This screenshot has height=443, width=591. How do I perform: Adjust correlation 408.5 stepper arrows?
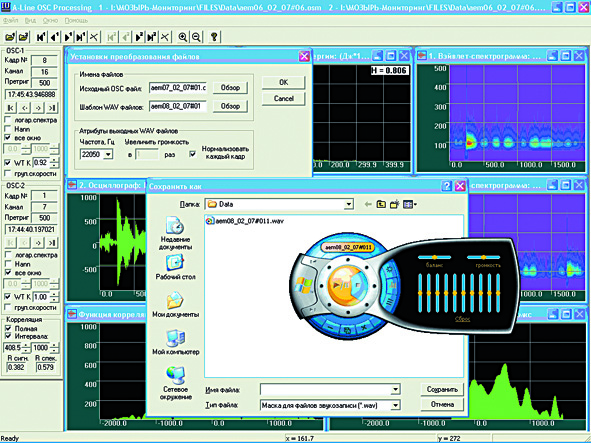click(x=26, y=347)
